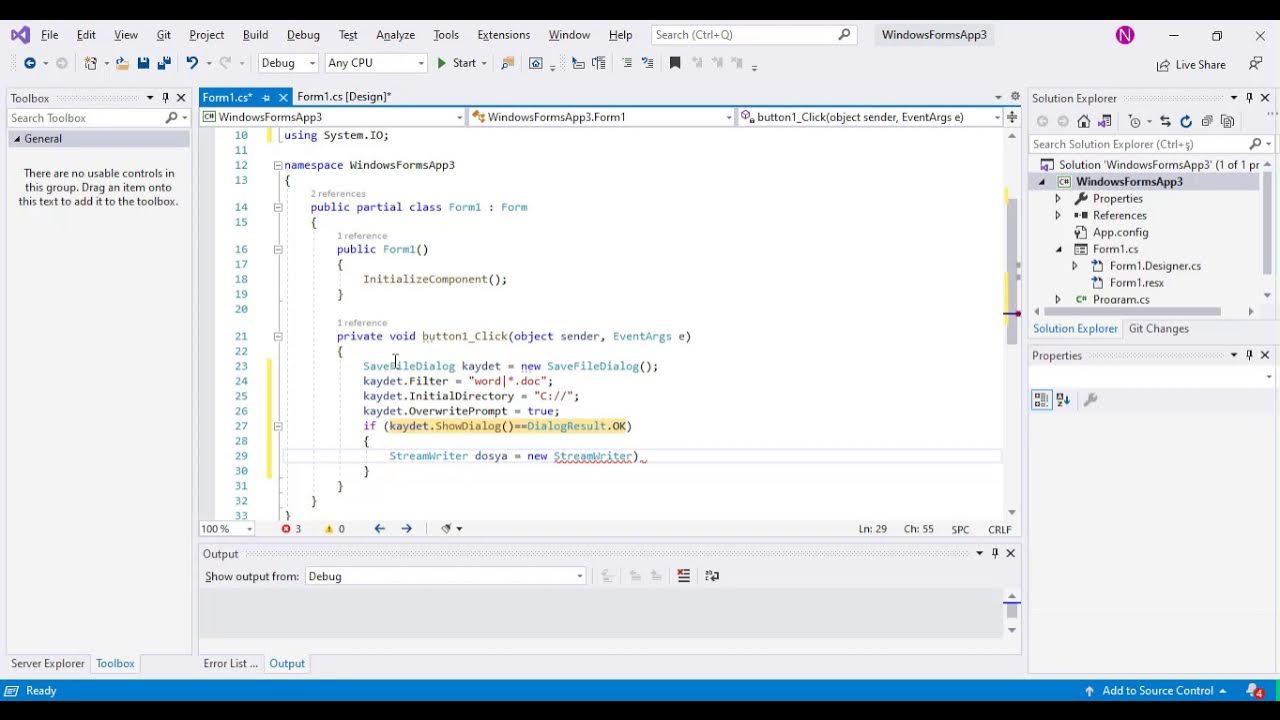1280x720 pixels.
Task: Click the Navigate Backward toolbar arrow
Action: pyautogui.click(x=29, y=63)
